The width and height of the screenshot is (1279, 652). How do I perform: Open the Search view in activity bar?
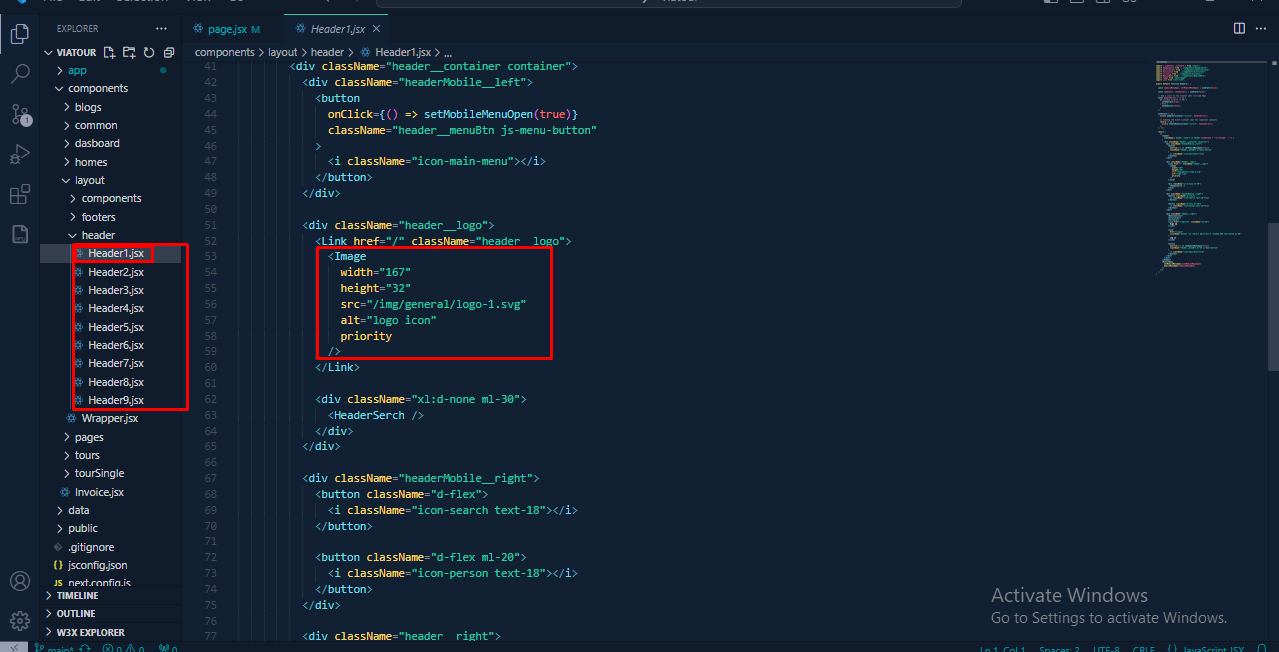click(19, 74)
